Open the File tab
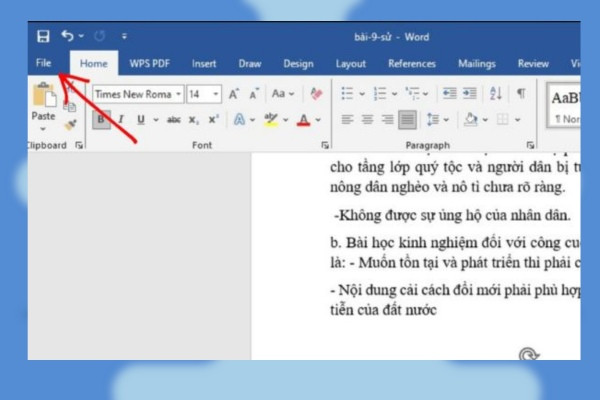 click(x=43, y=63)
